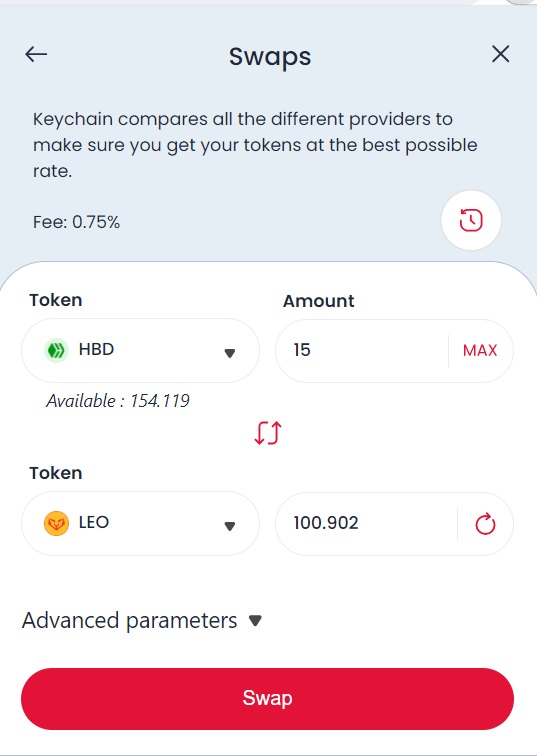The image size is (537, 756).
Task: Select the HBD token selector box
Action: (x=140, y=351)
